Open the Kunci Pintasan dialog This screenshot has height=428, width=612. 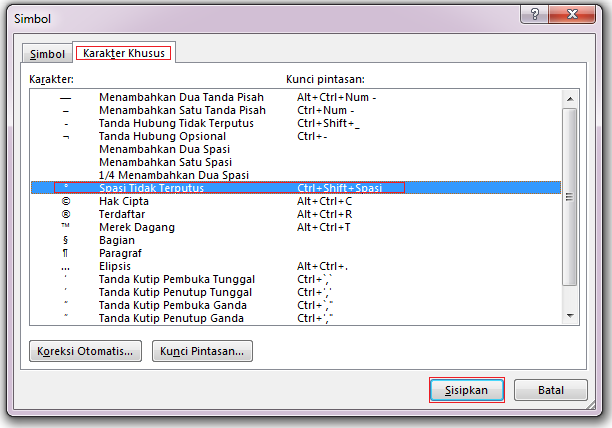pos(202,351)
